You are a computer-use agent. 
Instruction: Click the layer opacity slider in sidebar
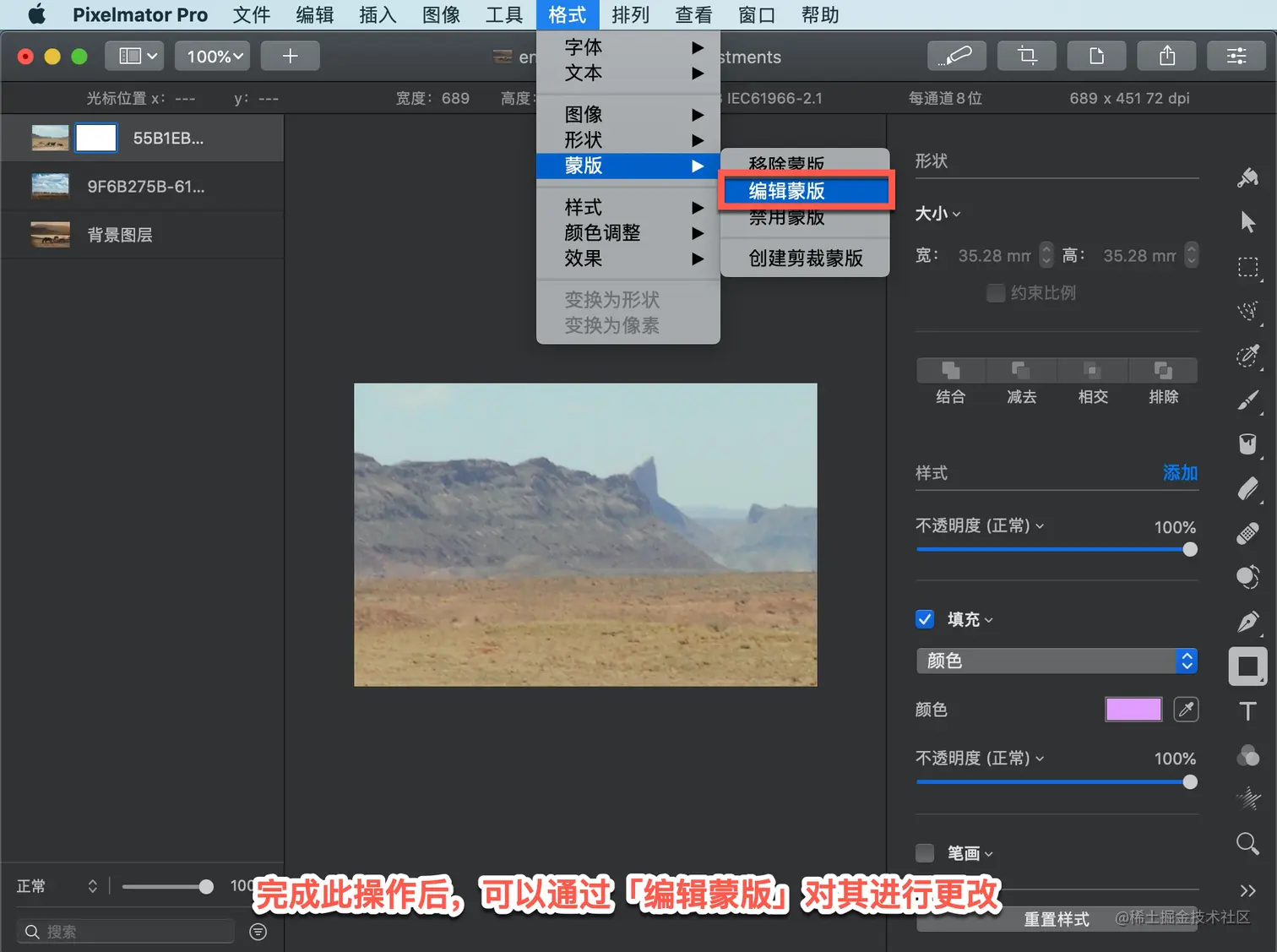(167, 886)
